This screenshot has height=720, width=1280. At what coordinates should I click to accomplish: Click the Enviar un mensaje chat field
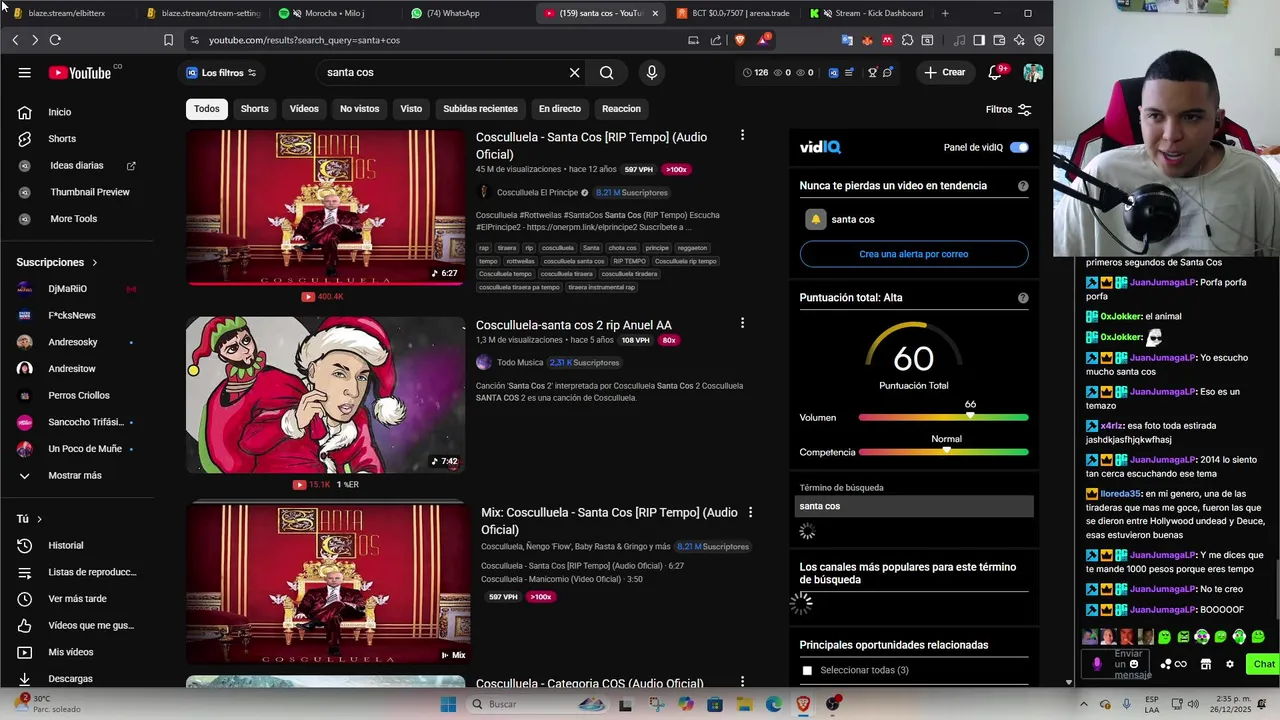coord(1114,664)
